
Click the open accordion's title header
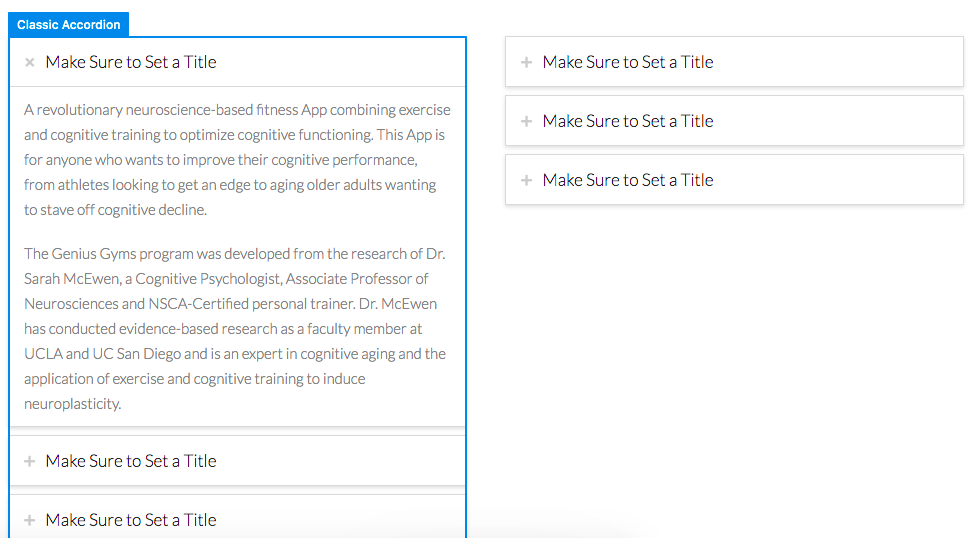238,62
